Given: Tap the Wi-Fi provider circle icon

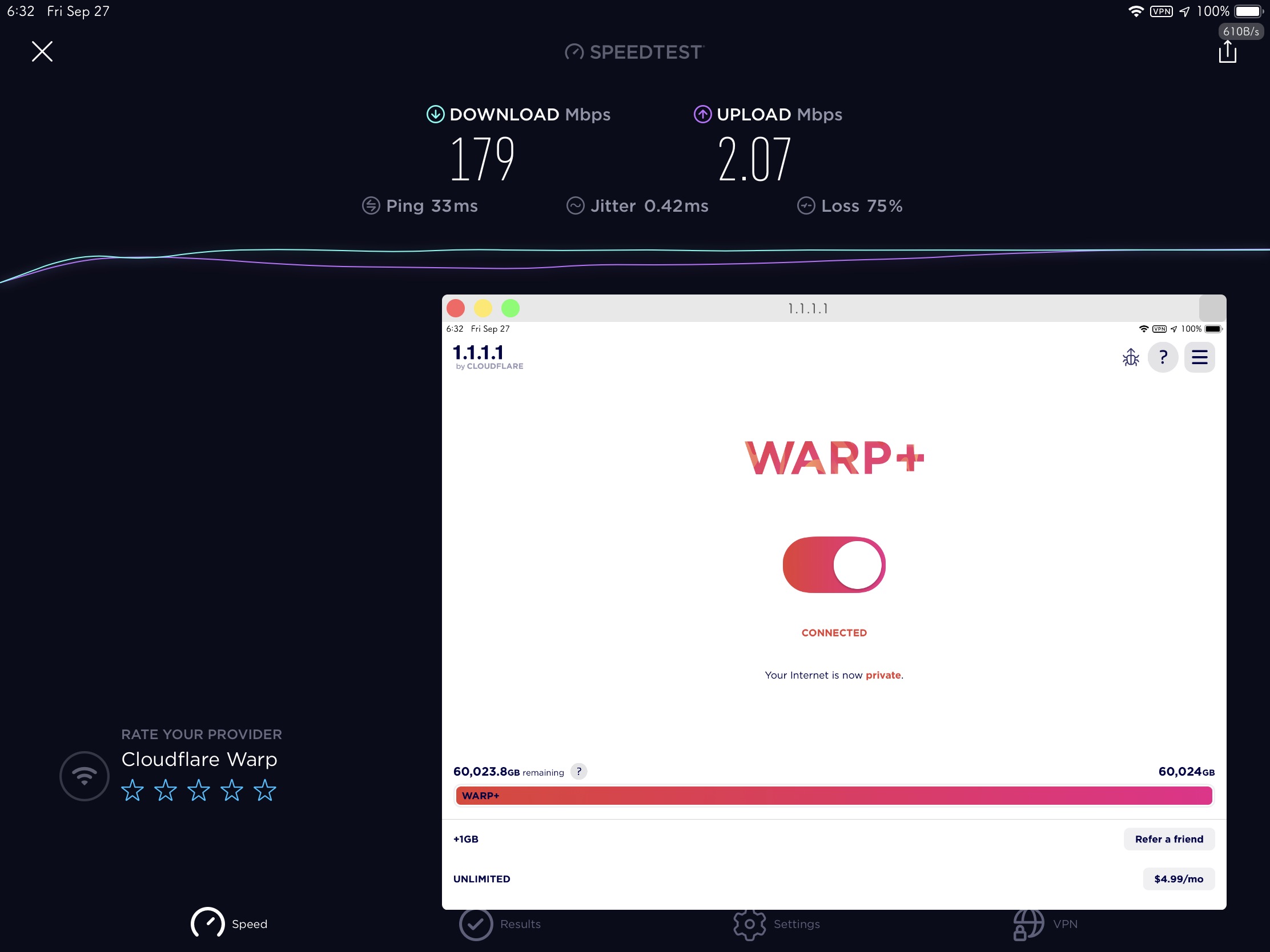Looking at the screenshot, I should (x=85, y=776).
